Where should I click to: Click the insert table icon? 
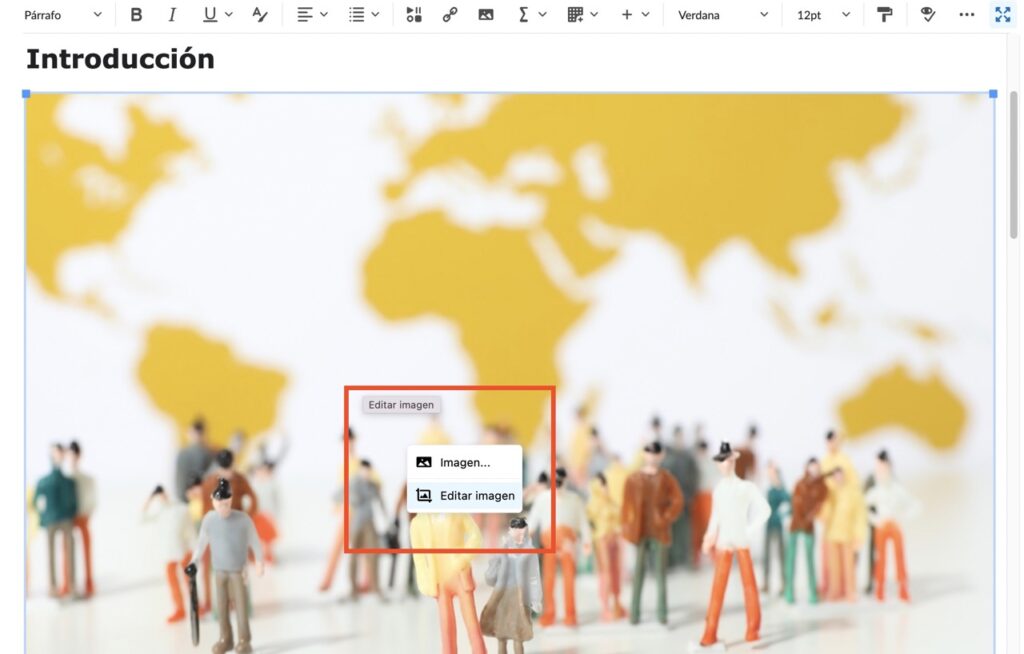tap(575, 15)
